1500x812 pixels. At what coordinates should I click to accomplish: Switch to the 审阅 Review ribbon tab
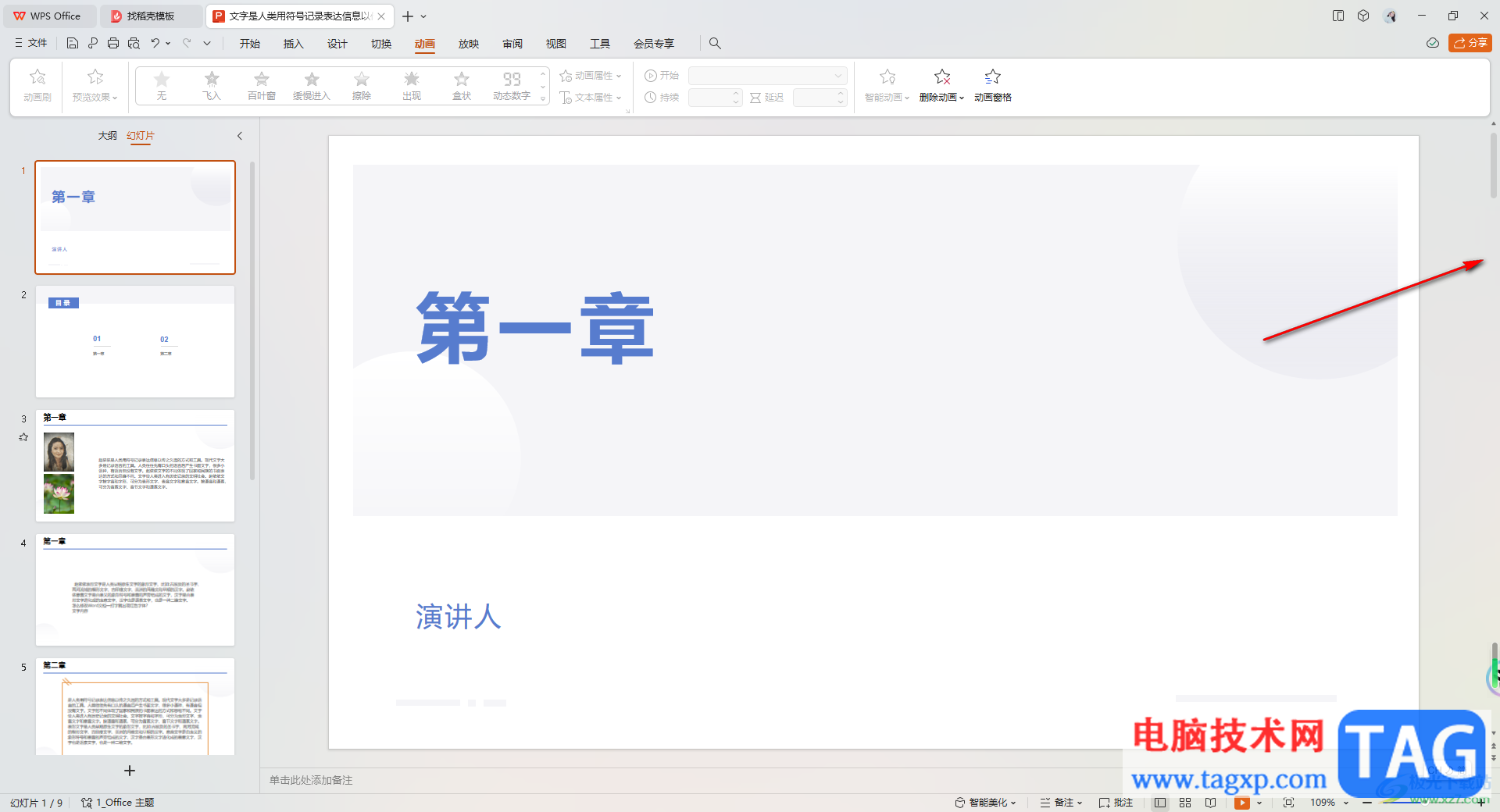tap(512, 44)
